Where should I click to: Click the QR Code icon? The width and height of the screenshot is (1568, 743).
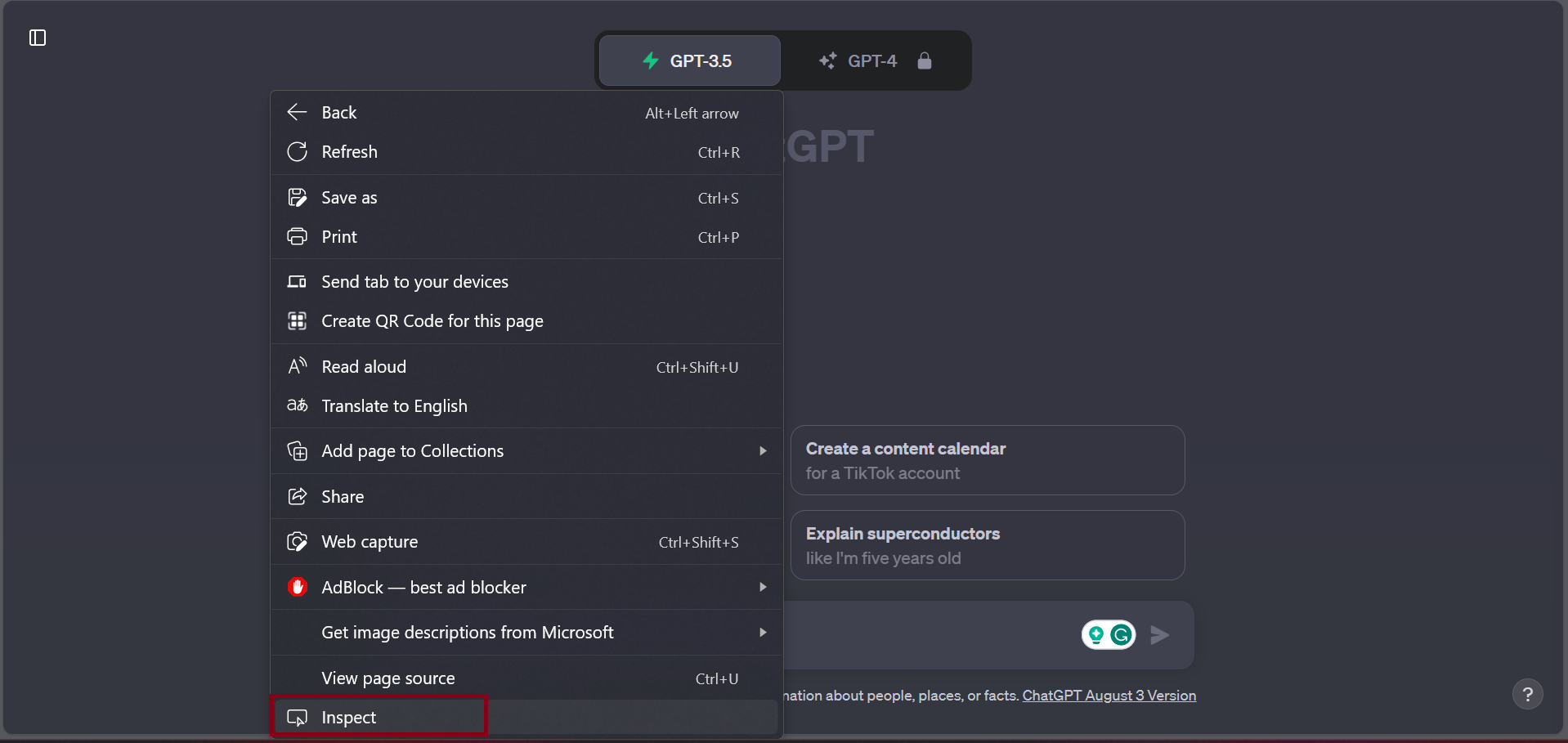pyautogui.click(x=297, y=321)
